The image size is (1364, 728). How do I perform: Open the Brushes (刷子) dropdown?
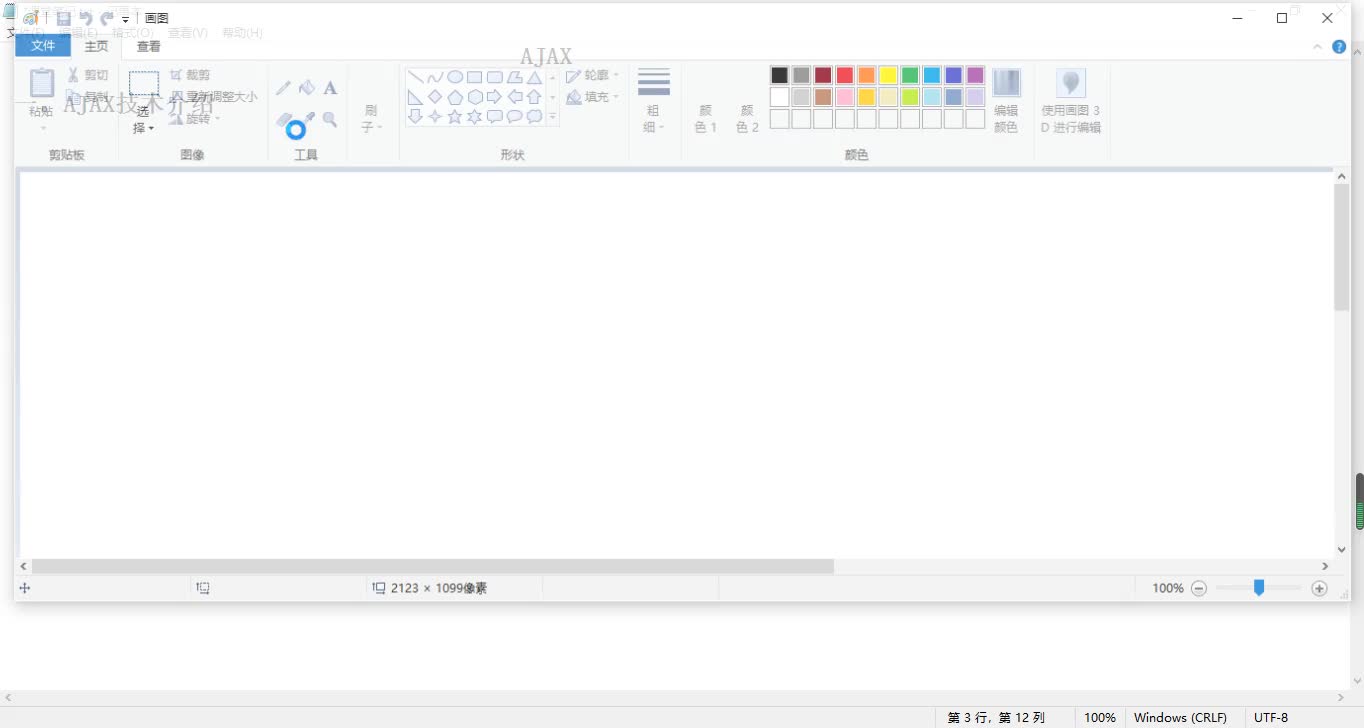pyautogui.click(x=372, y=119)
